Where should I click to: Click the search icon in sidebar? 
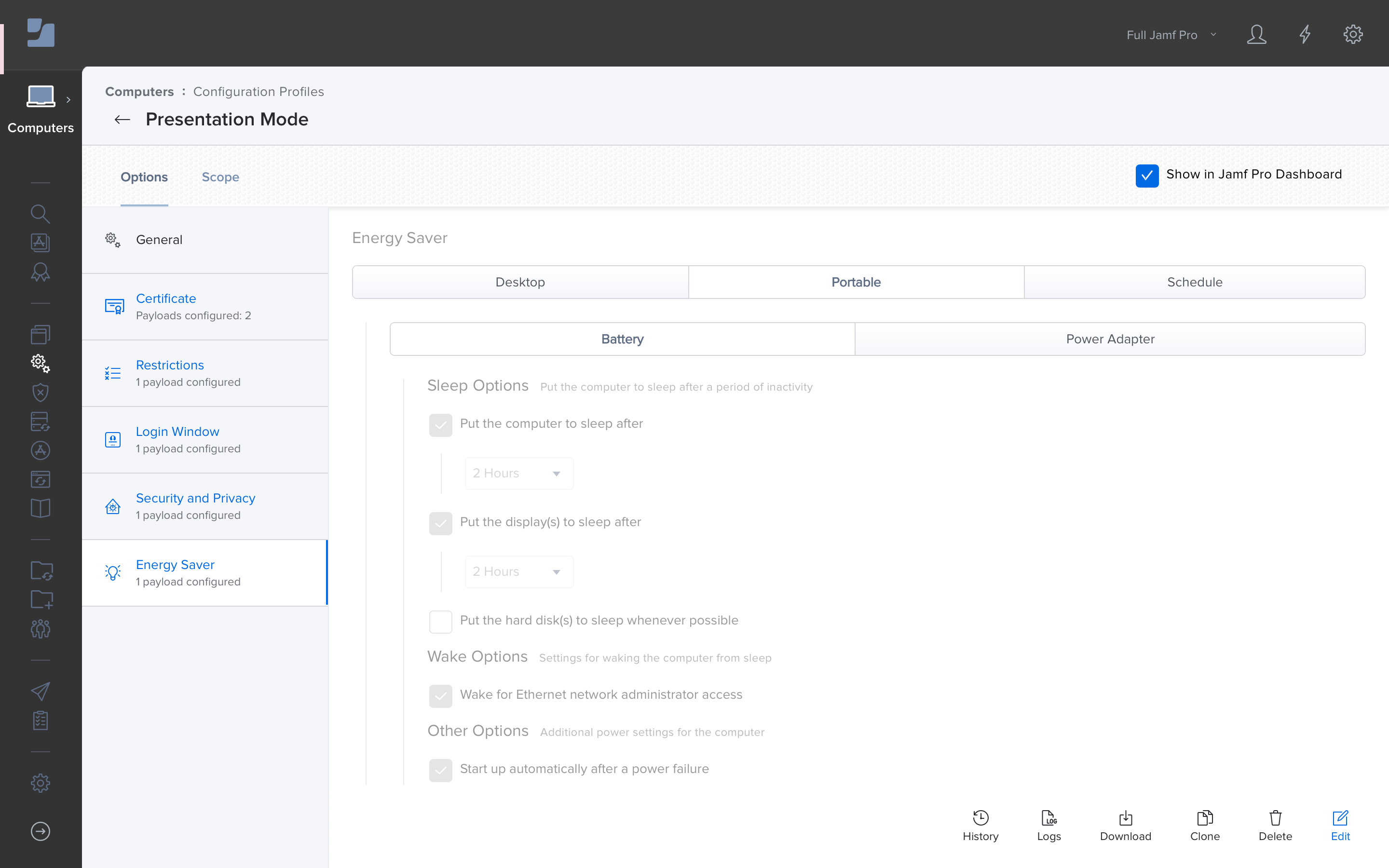pyautogui.click(x=40, y=213)
